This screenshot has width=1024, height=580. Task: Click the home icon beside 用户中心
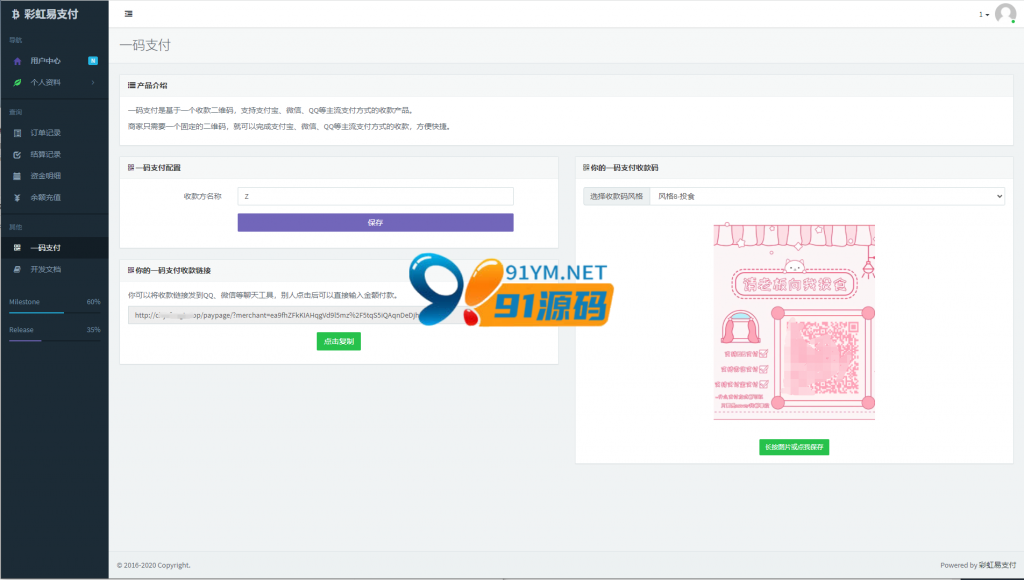(x=18, y=61)
